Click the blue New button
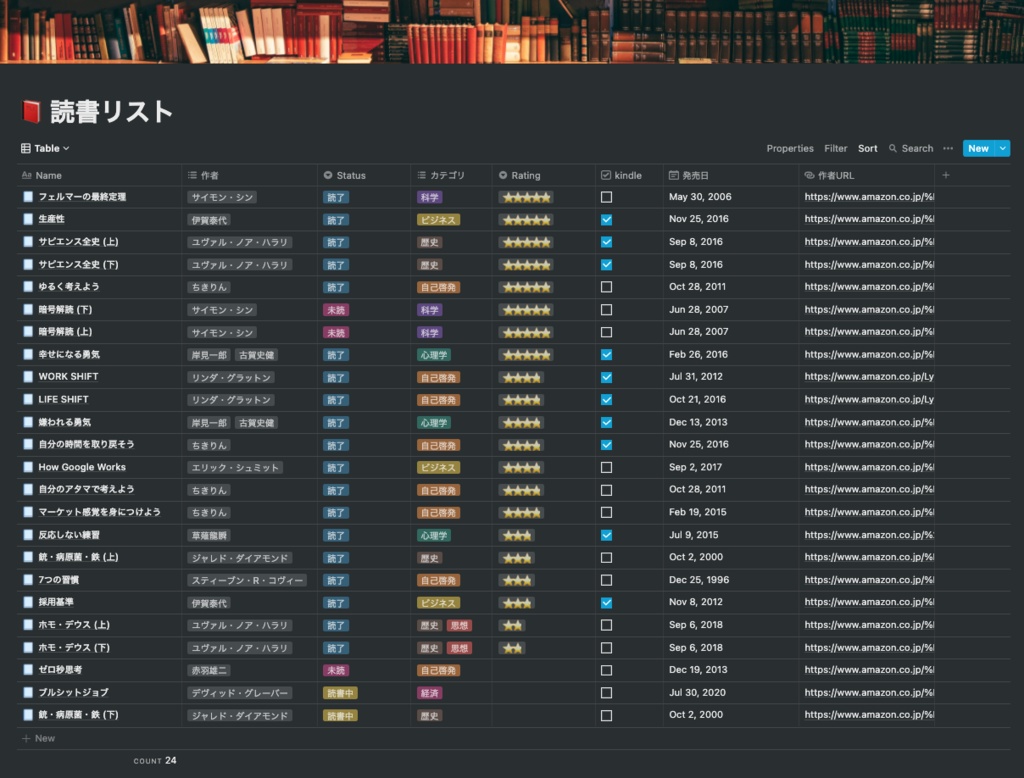1024x778 pixels. [978, 148]
